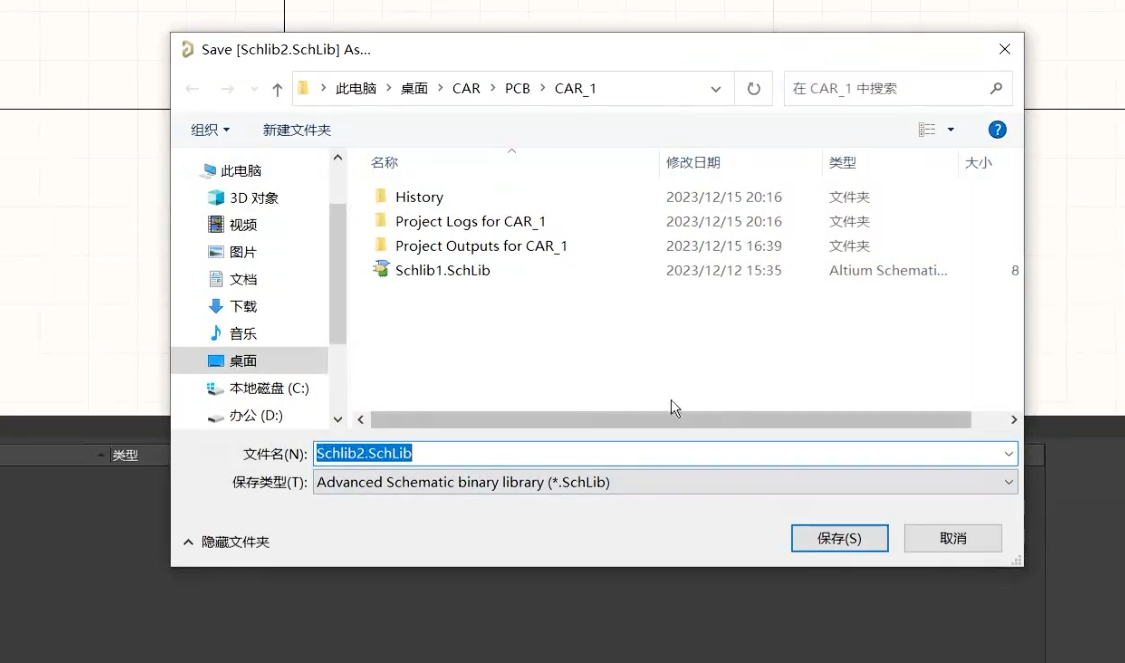The image size is (1125, 663).
Task: Click the Altium Schemati... type cell
Action: pyautogui.click(x=888, y=270)
